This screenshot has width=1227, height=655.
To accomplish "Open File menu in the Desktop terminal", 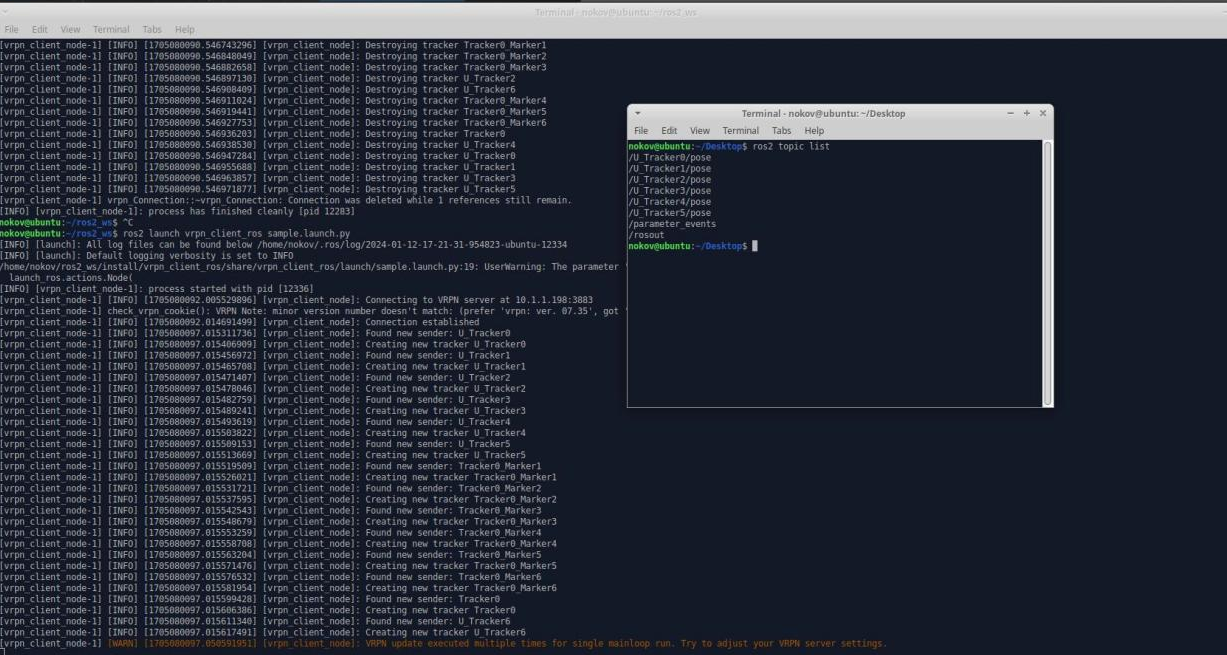I will point(641,131).
